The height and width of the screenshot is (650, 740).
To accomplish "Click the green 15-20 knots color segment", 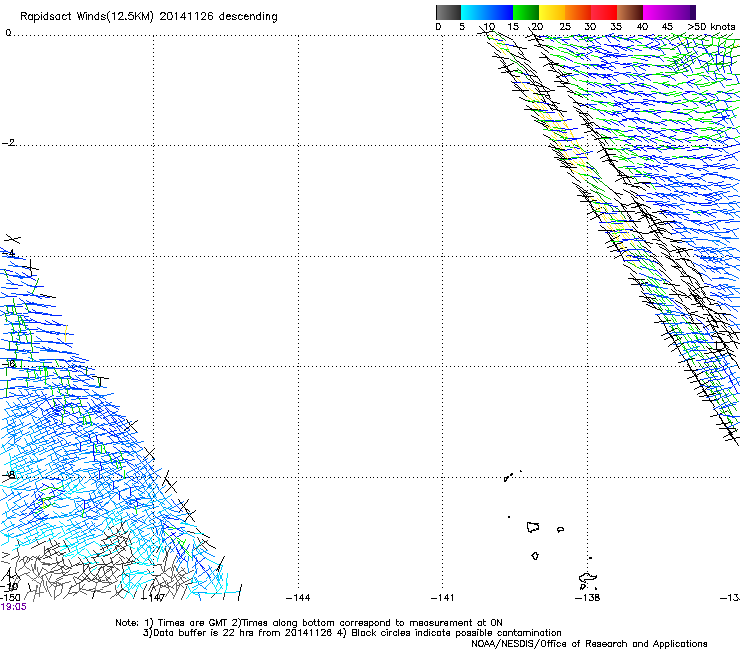I will click(526, 12).
